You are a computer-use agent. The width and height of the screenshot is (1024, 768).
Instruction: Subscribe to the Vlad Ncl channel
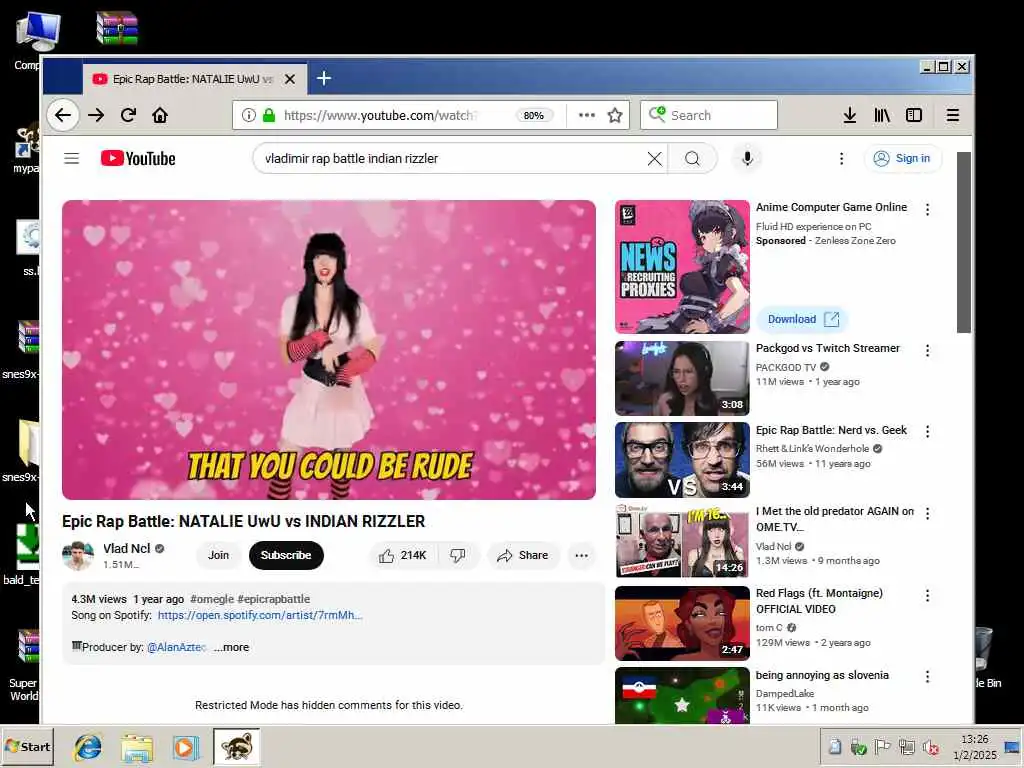pyautogui.click(x=286, y=555)
